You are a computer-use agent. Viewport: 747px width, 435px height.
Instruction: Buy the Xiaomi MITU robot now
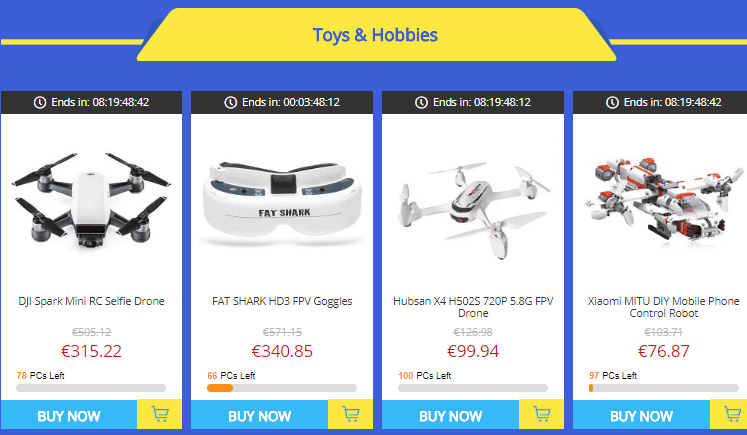642,415
